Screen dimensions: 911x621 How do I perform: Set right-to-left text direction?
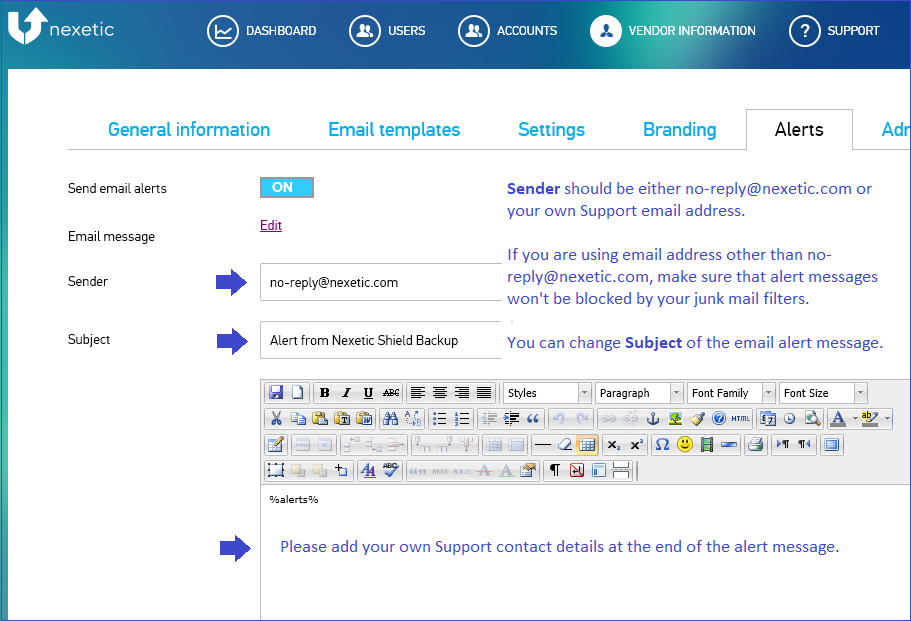tap(804, 445)
